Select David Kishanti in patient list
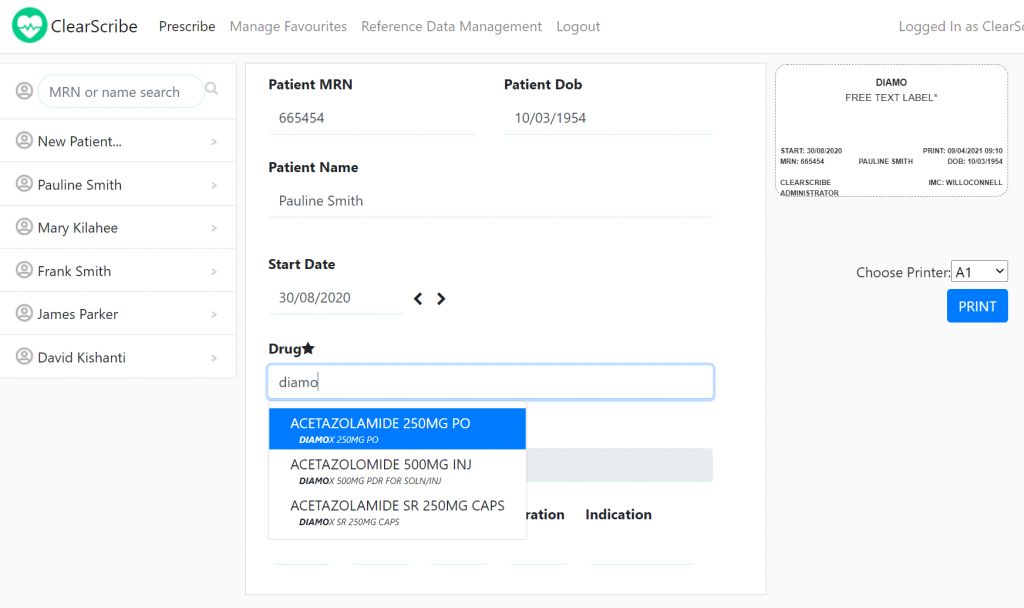The height and width of the screenshot is (608, 1024). [118, 357]
